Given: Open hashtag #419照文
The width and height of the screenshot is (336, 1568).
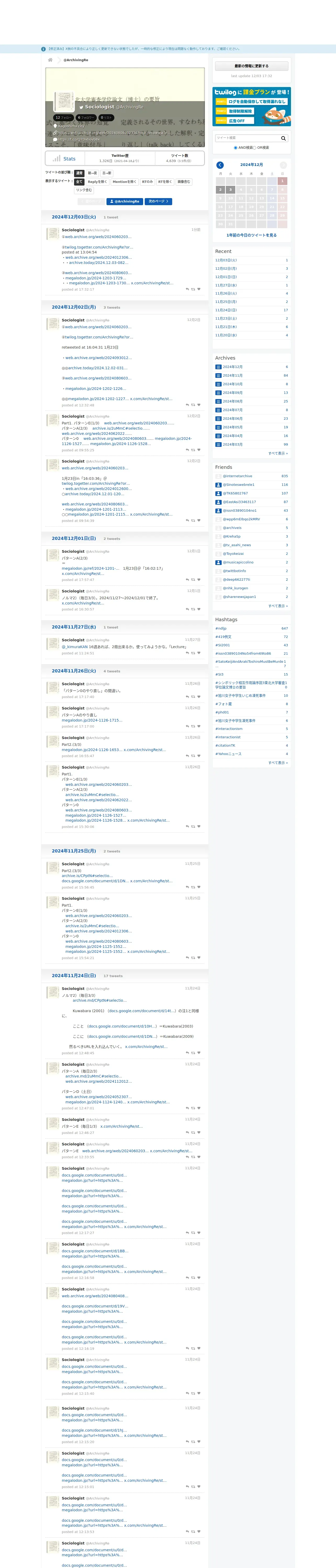Looking at the screenshot, I should pos(223,637).
